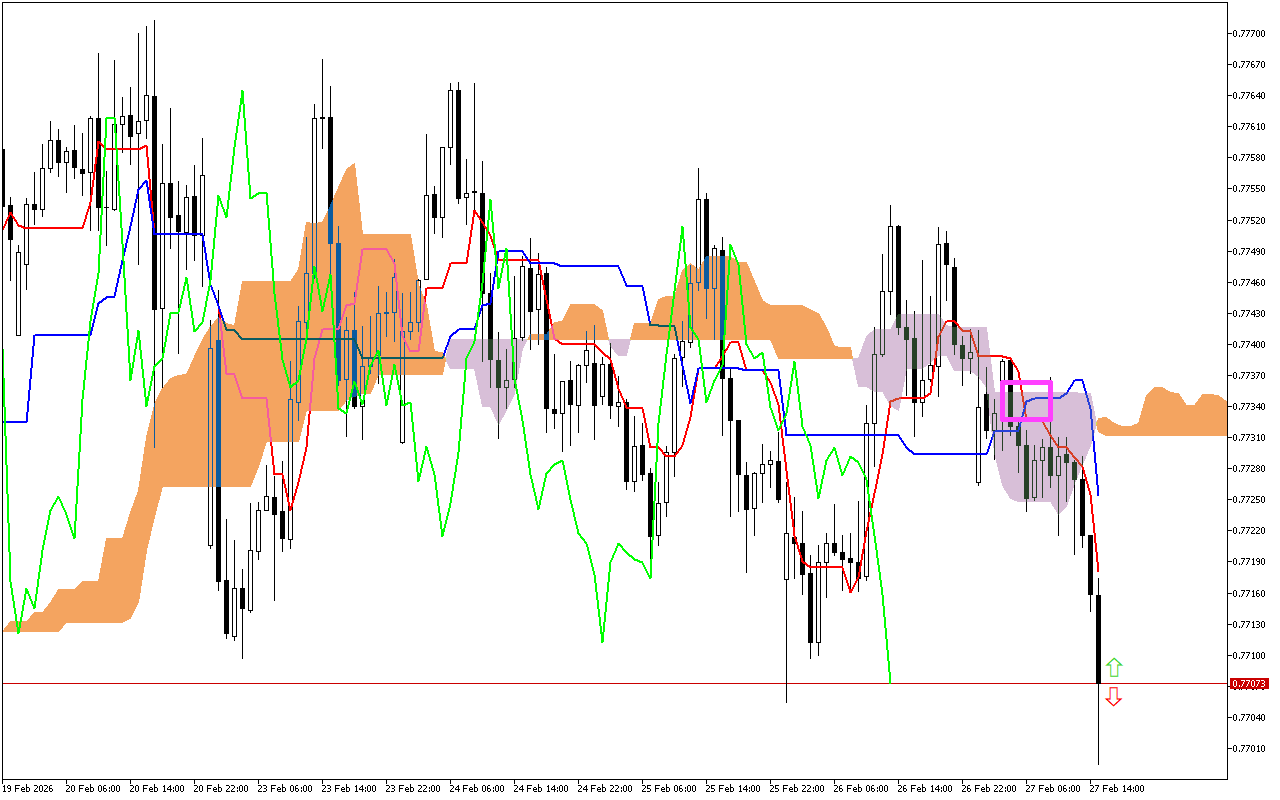Viewport: 1280px width, 800px height.
Task: Click the 0.77010 price scale label
Action: [1247, 748]
